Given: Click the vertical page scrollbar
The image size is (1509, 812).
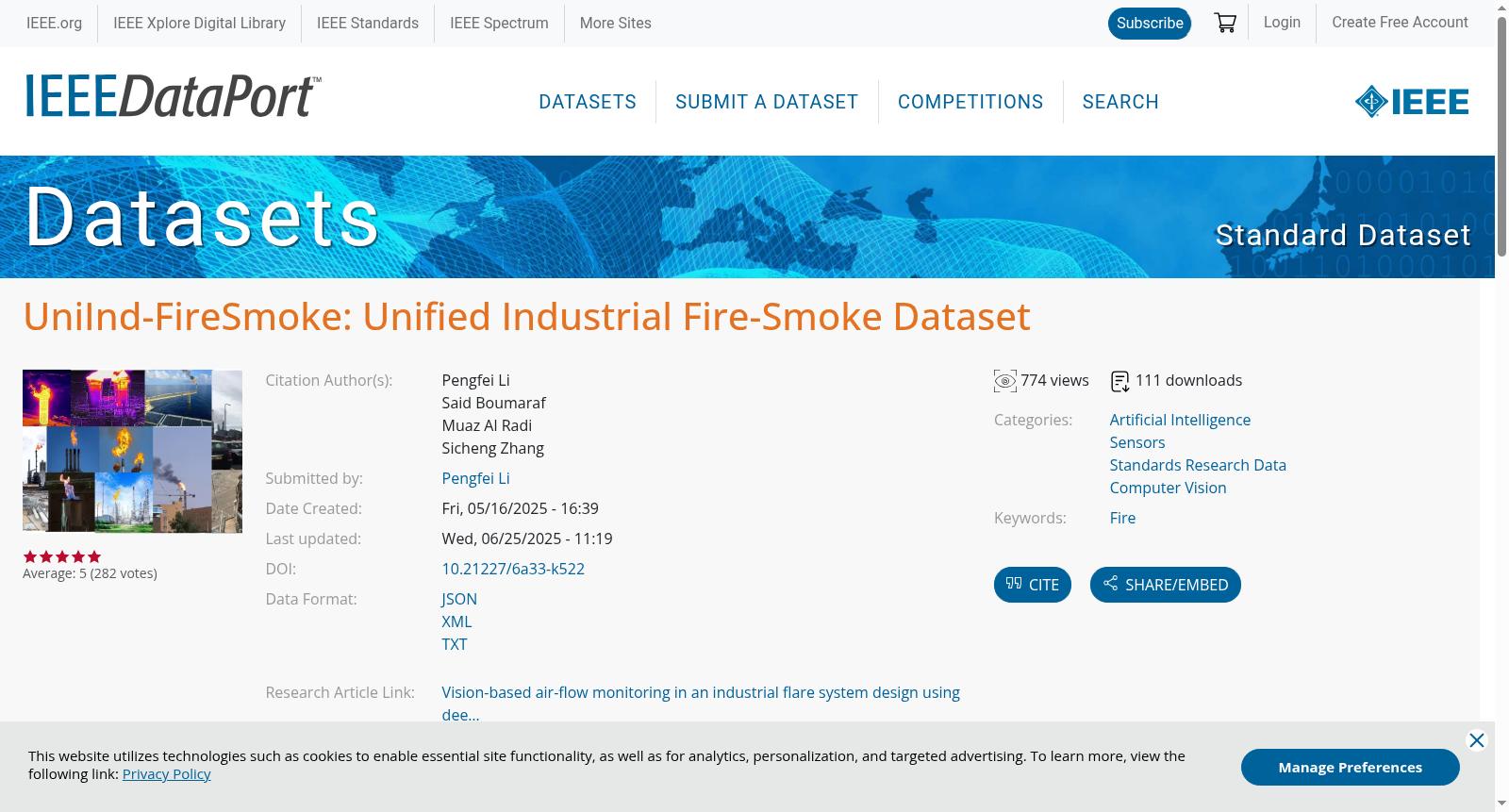Looking at the screenshot, I should pyautogui.click(x=1501, y=137).
